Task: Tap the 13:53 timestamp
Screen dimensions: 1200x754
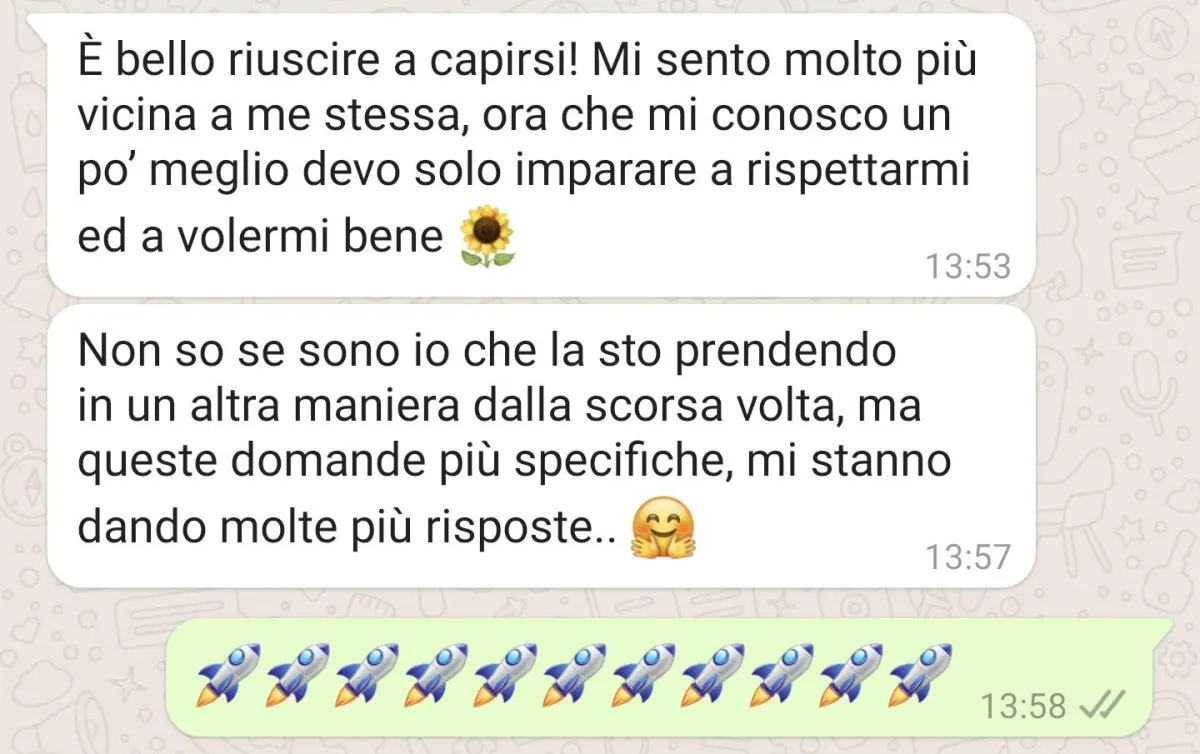Action: pyautogui.click(x=968, y=266)
